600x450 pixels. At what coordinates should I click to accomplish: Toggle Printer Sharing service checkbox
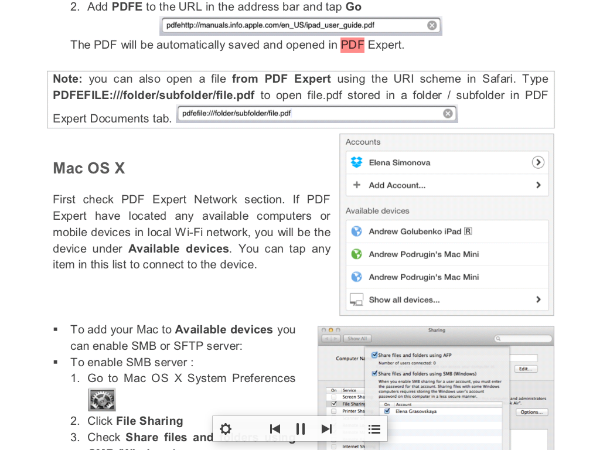pyautogui.click(x=334, y=411)
